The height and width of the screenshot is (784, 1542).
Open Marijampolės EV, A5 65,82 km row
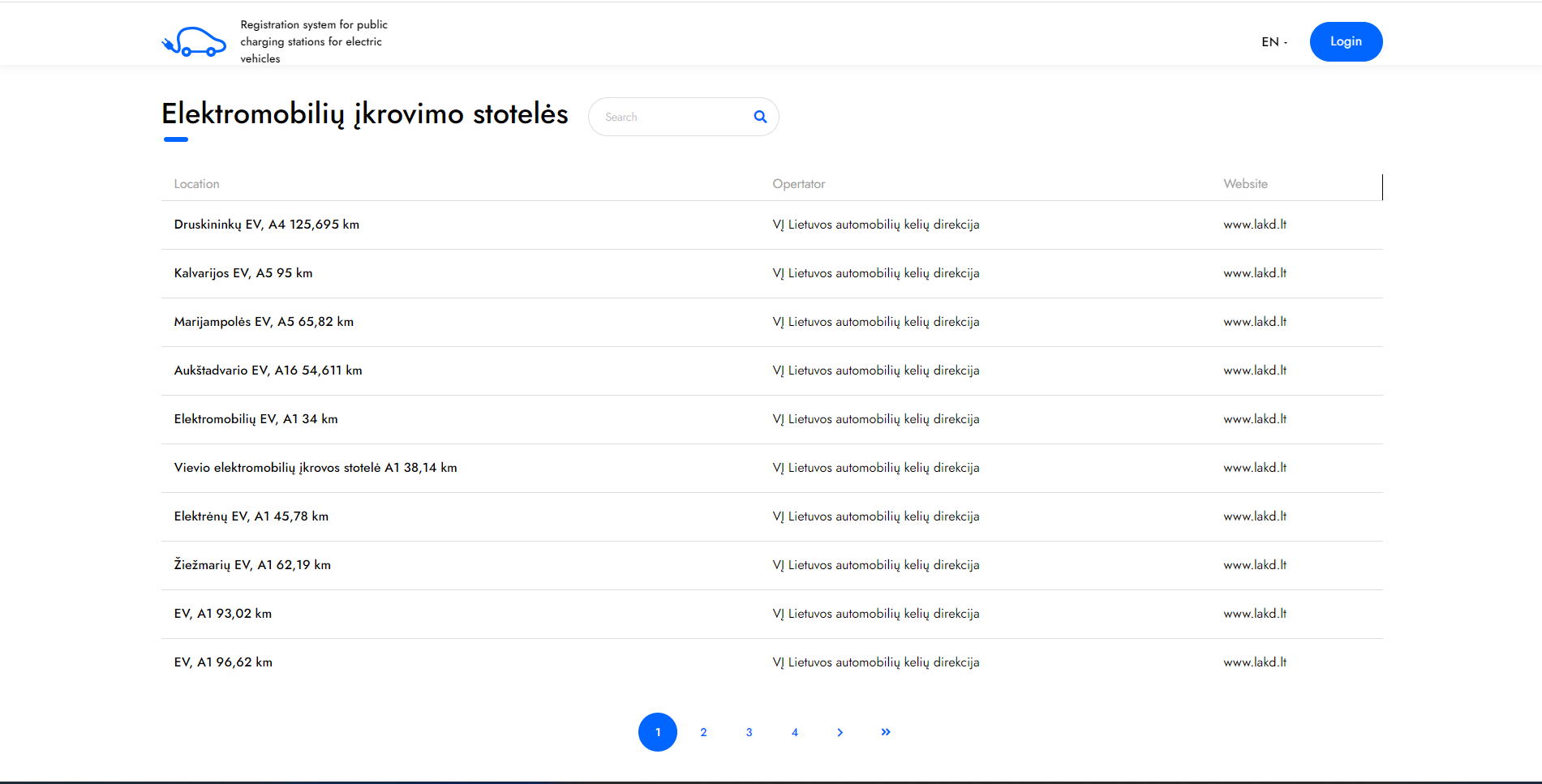772,322
